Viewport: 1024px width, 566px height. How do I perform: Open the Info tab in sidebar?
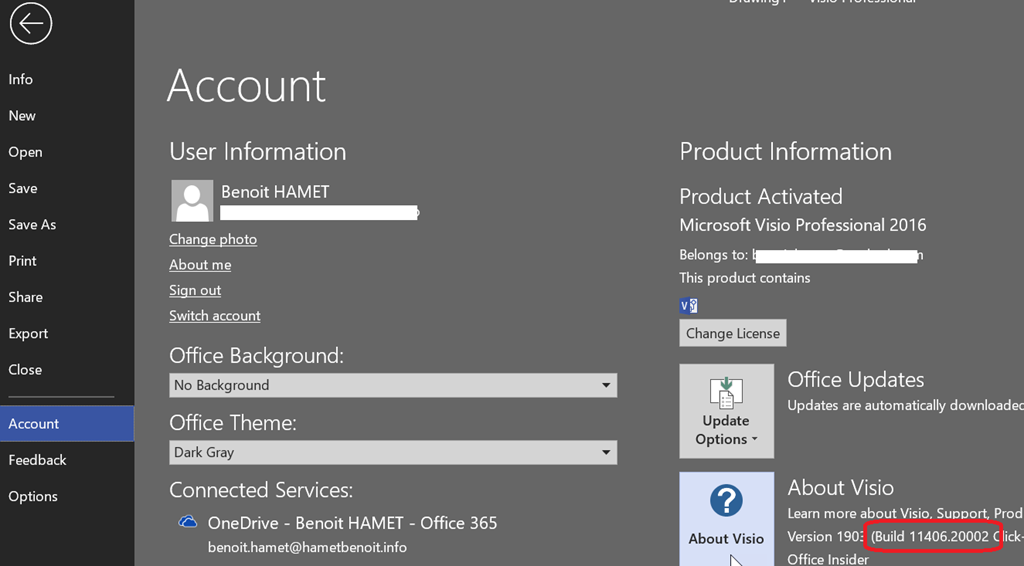[21, 79]
